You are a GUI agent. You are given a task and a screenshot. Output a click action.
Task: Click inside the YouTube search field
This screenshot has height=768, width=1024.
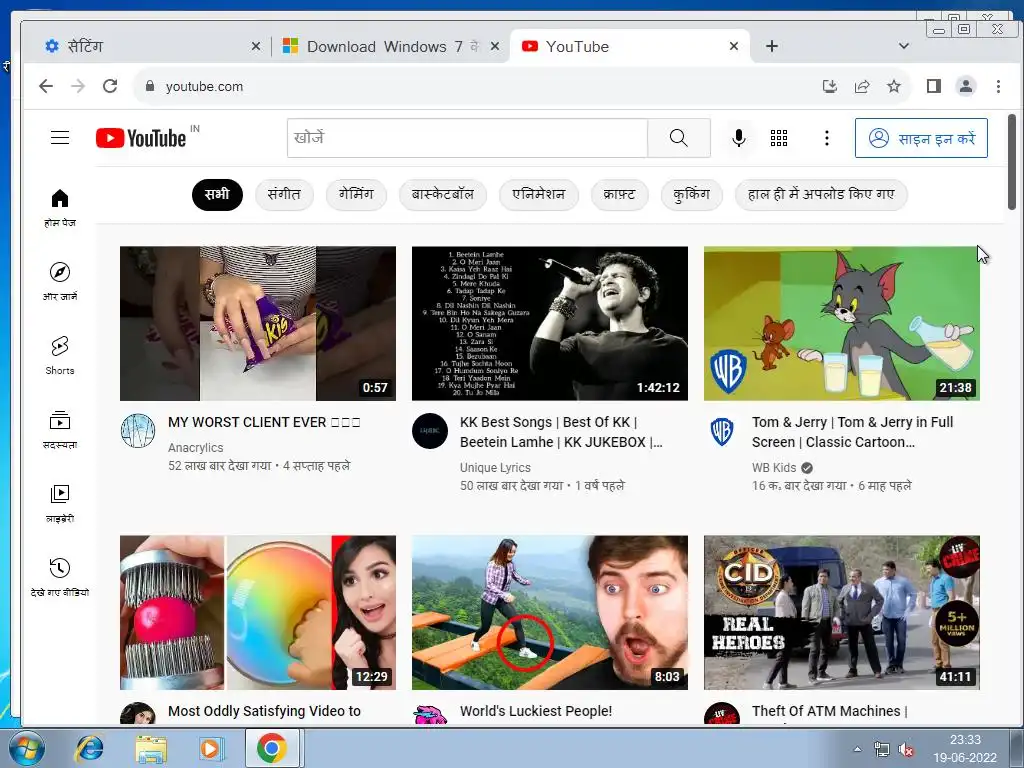(468, 138)
